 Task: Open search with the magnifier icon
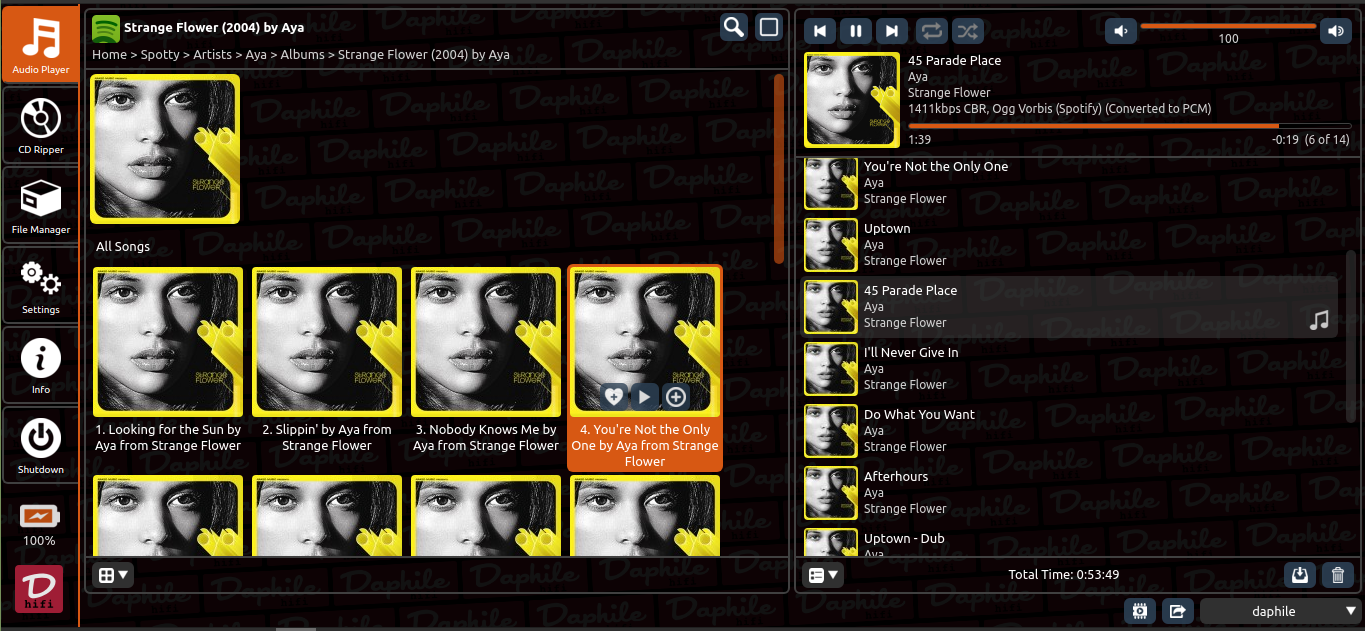[734, 27]
